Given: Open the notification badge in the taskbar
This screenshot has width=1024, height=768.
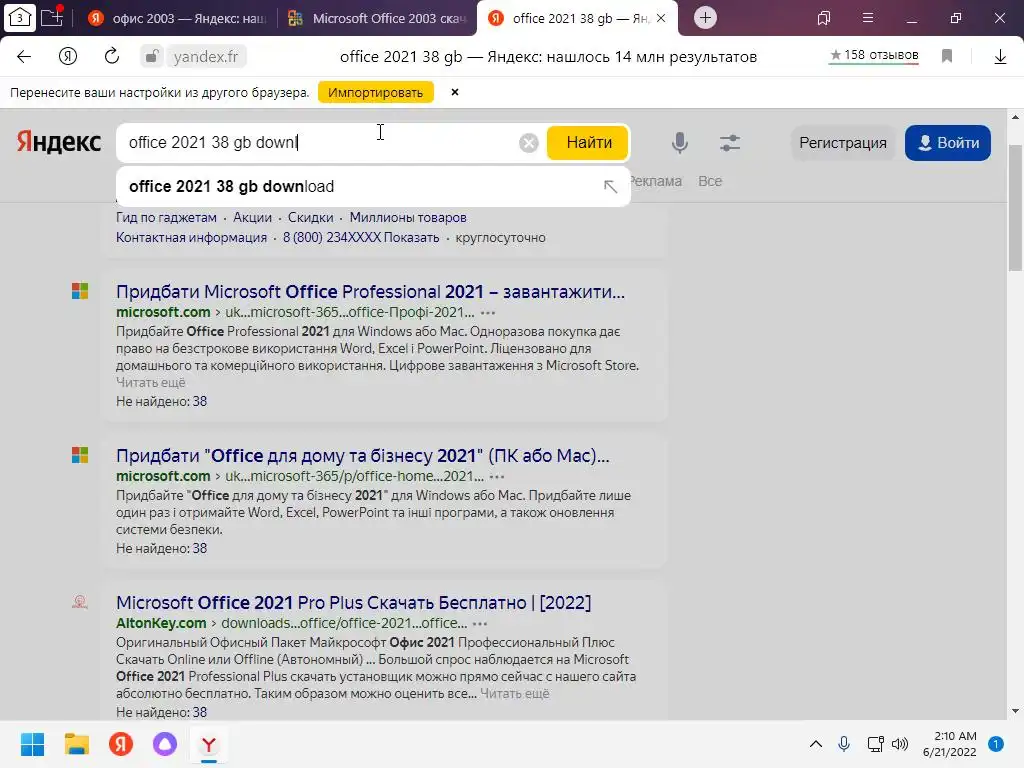Looking at the screenshot, I should click(x=996, y=744).
